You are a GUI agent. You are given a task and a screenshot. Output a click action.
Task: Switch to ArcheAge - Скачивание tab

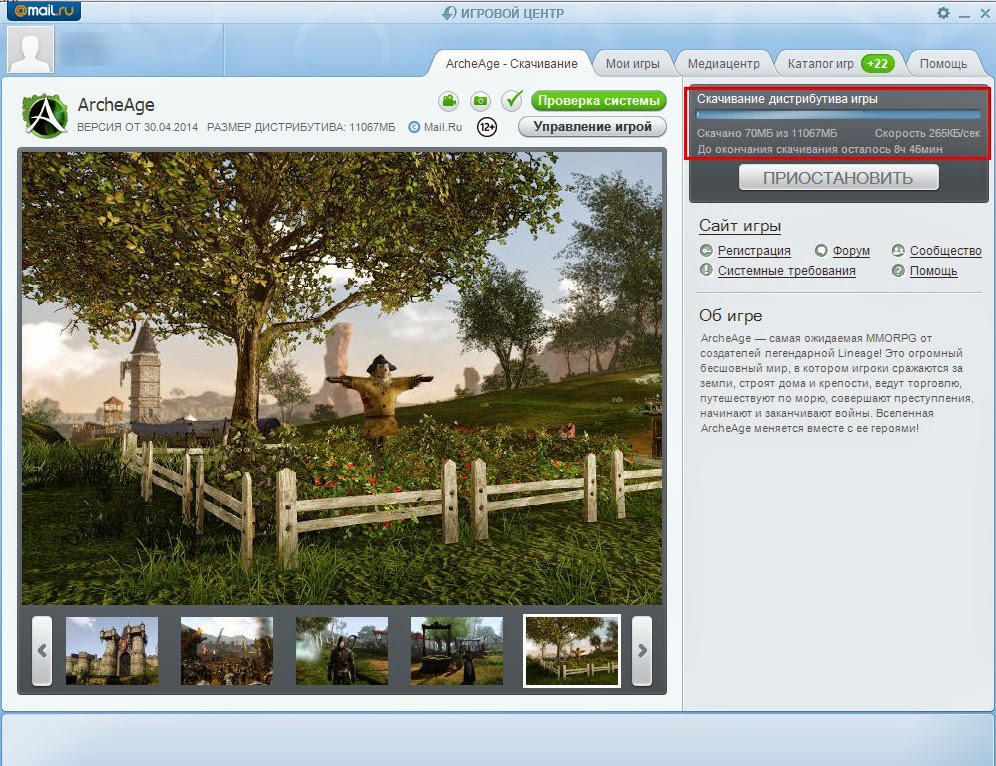(x=511, y=64)
